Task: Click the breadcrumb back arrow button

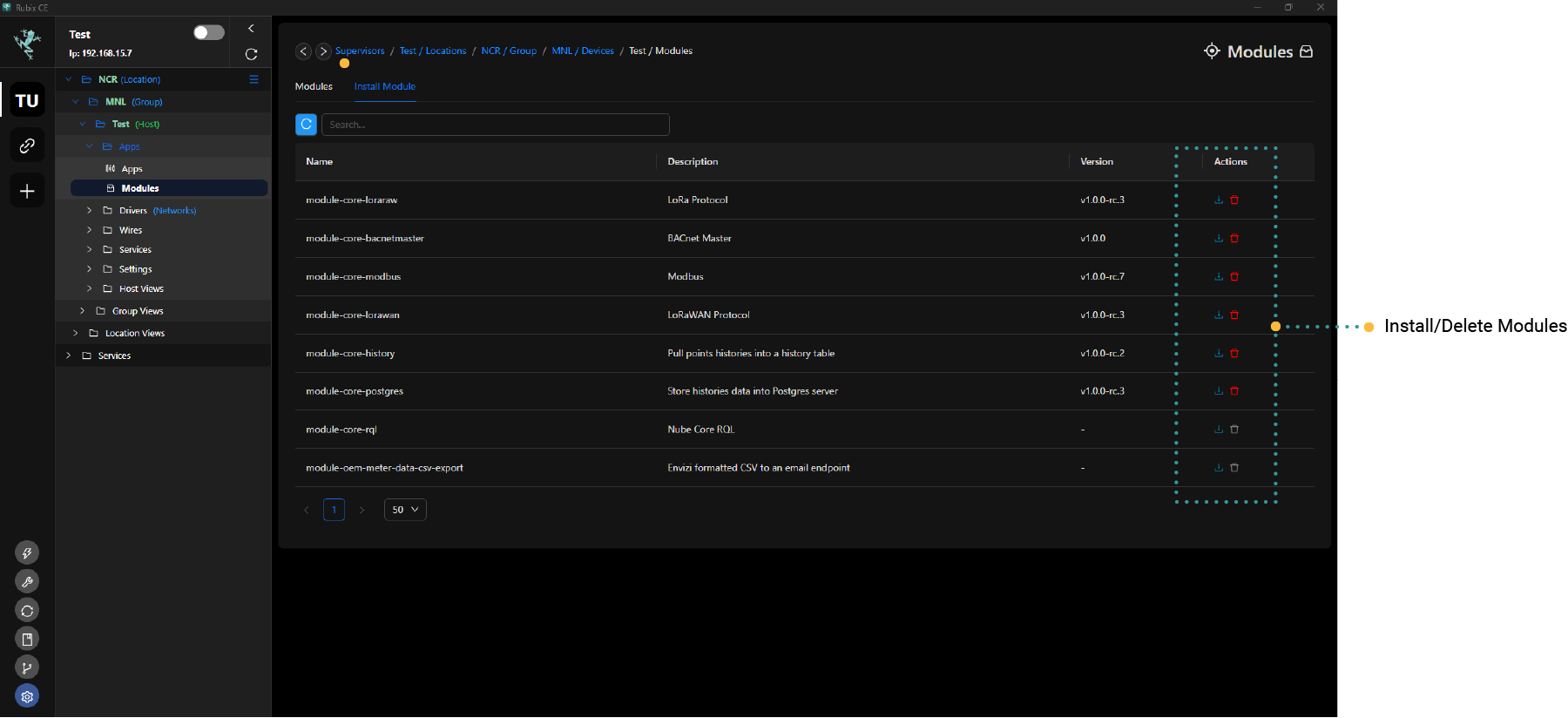Action: point(303,51)
